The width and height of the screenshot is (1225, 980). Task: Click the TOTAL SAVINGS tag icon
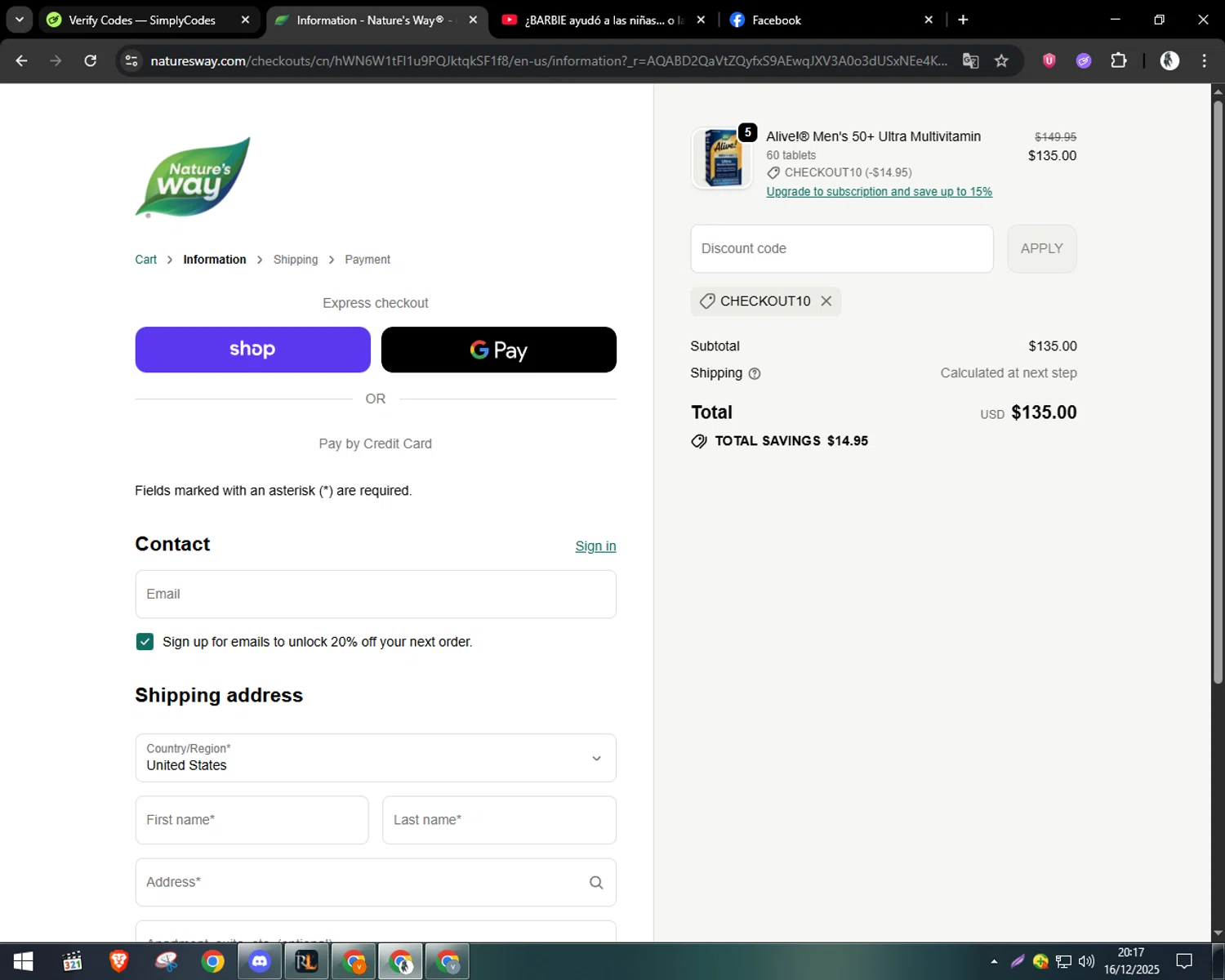pyautogui.click(x=699, y=441)
